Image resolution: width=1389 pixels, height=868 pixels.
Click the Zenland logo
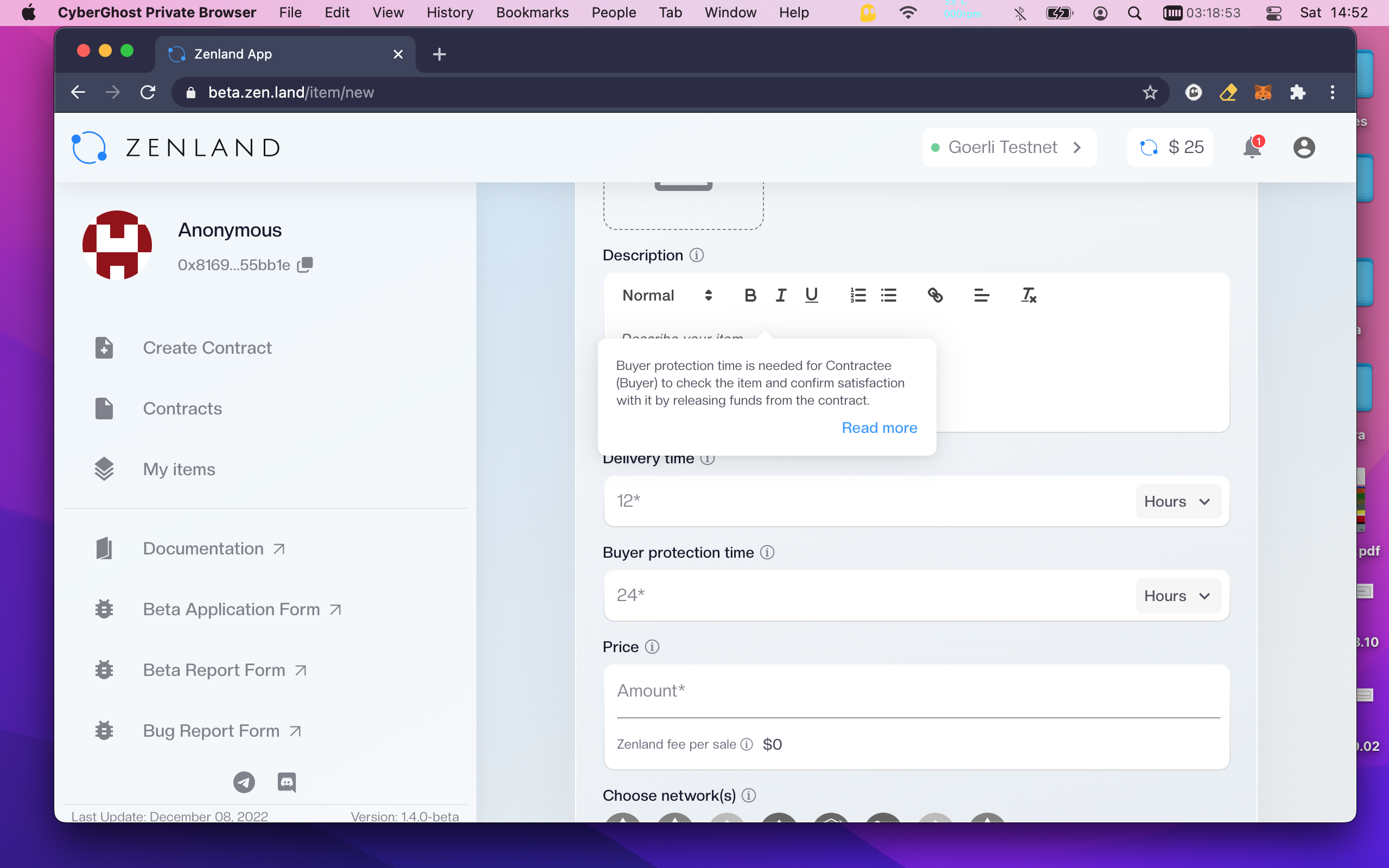pos(176,148)
